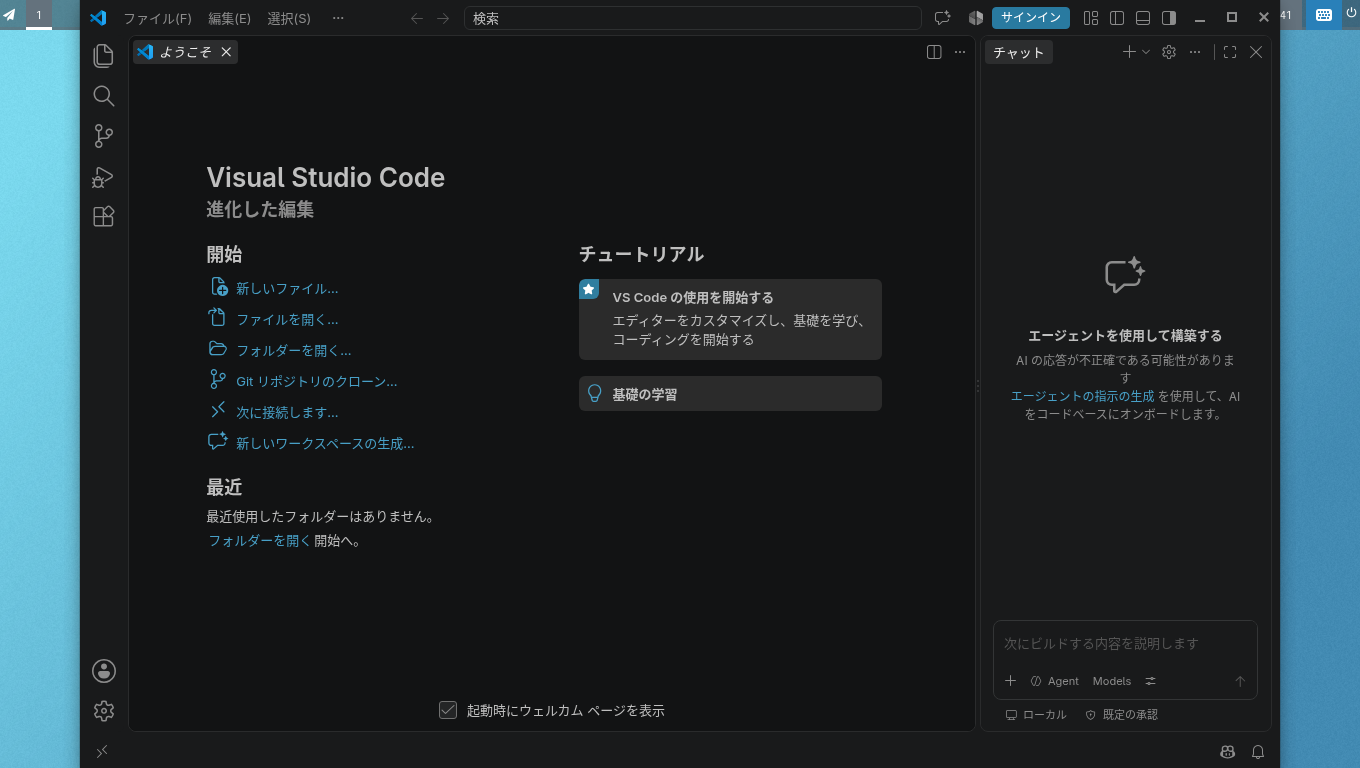Screen dimensions: 1360x768
Task: Open the VS Code の使用を開始する walkthrough
Action: 730,319
